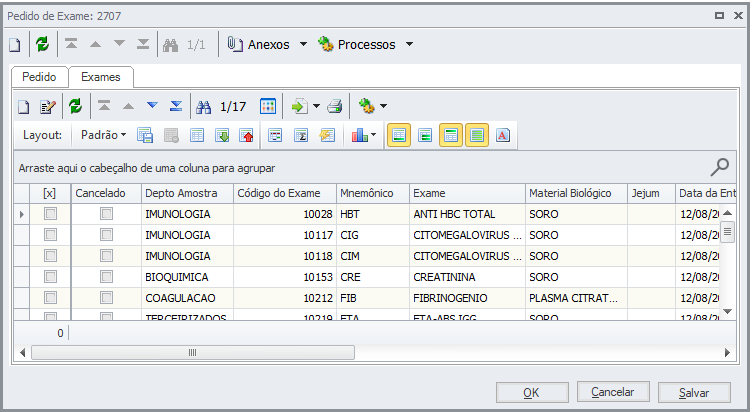Toggle the first highlighted grid view button
Viewport: 753px width, 412px height.
399,135
